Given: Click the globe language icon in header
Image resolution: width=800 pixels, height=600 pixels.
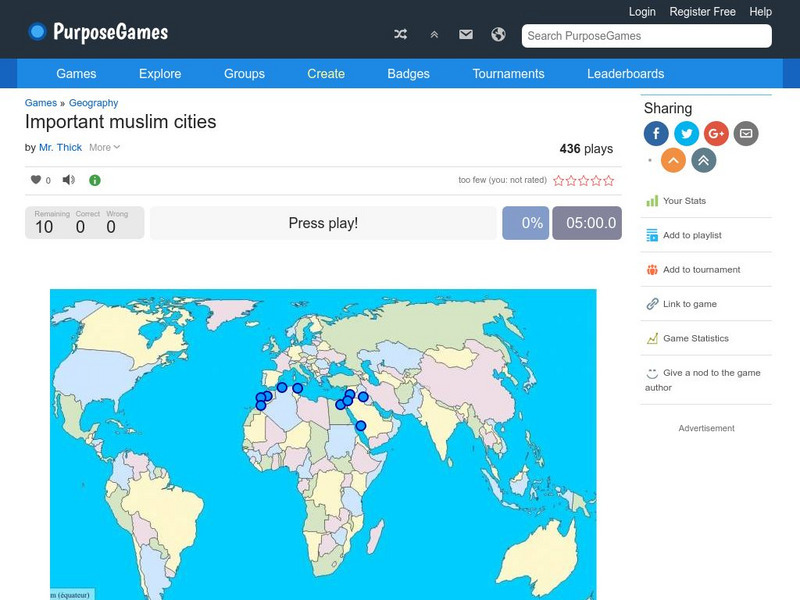Looking at the screenshot, I should click(498, 35).
